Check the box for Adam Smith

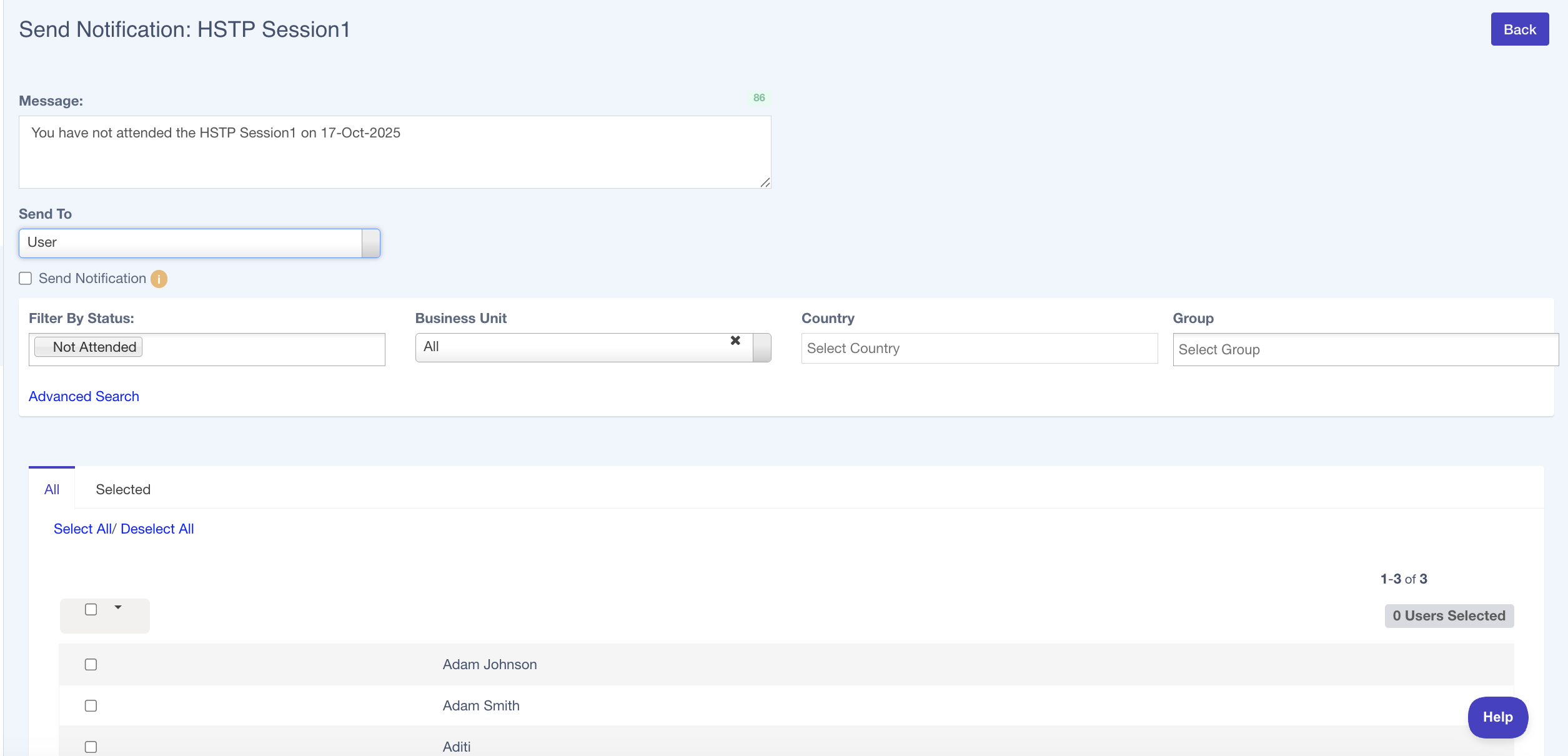[x=91, y=706]
